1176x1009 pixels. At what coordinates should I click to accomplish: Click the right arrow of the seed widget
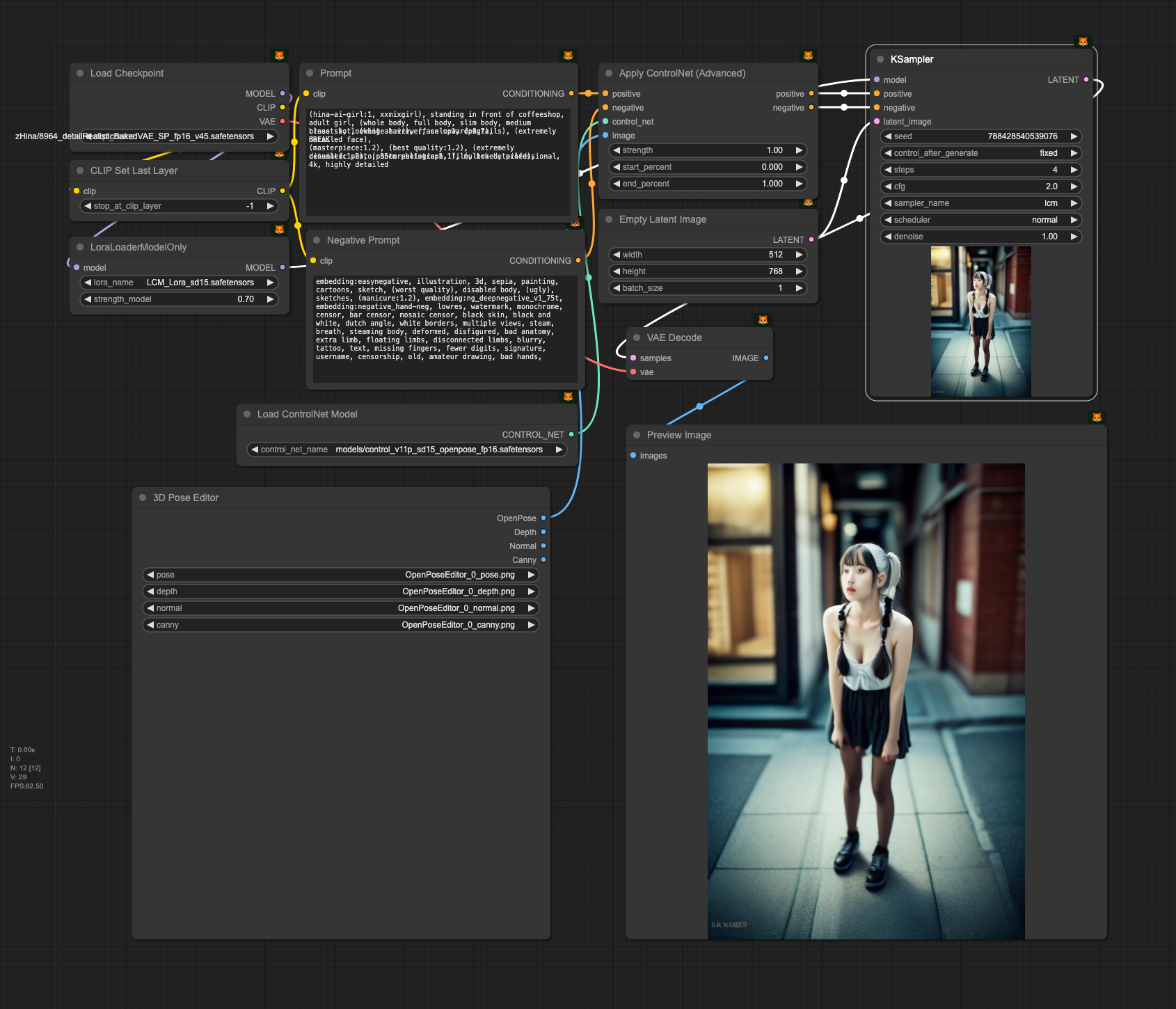click(1074, 136)
